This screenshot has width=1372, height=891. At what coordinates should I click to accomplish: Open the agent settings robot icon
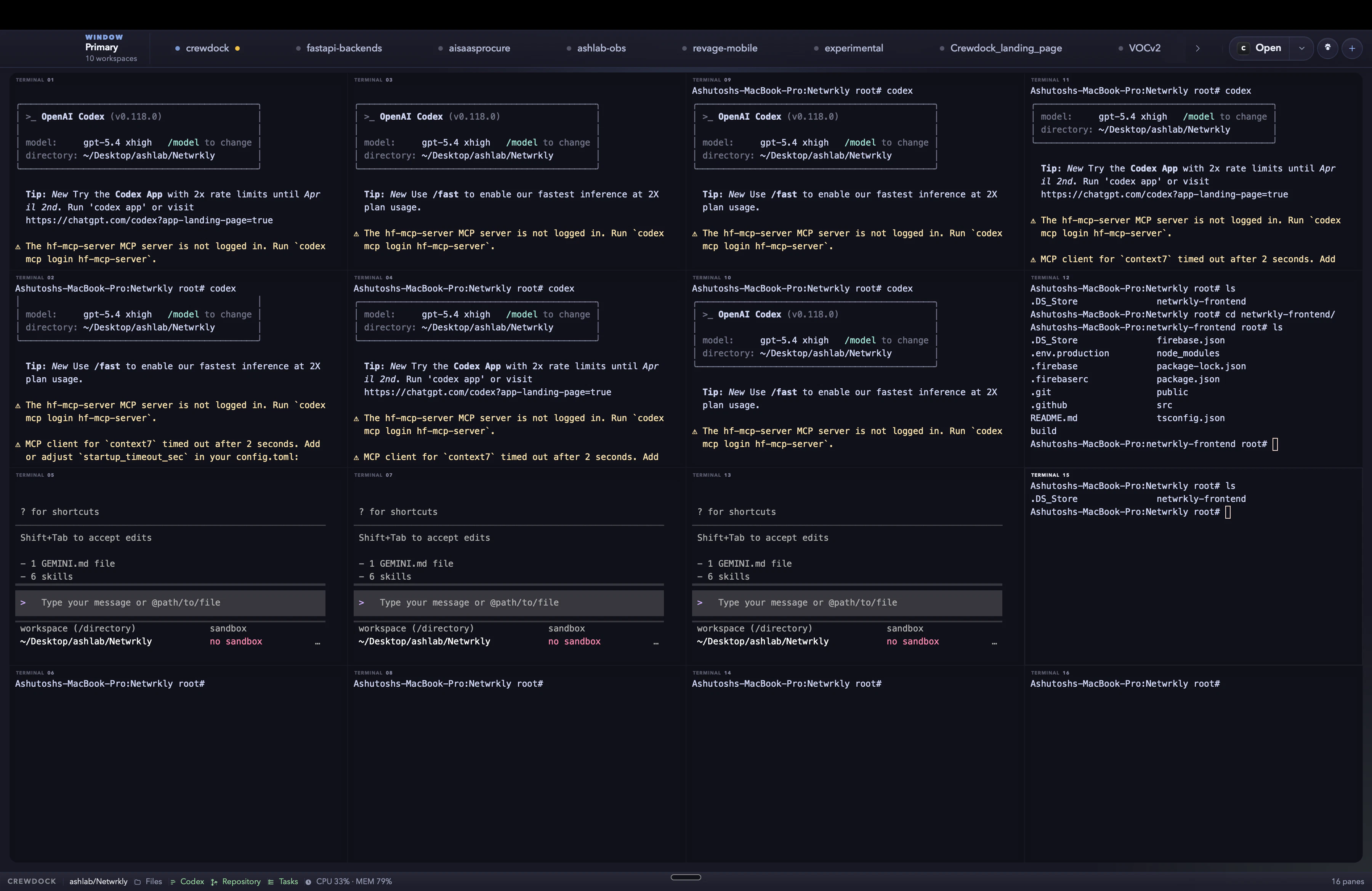click(x=1328, y=48)
